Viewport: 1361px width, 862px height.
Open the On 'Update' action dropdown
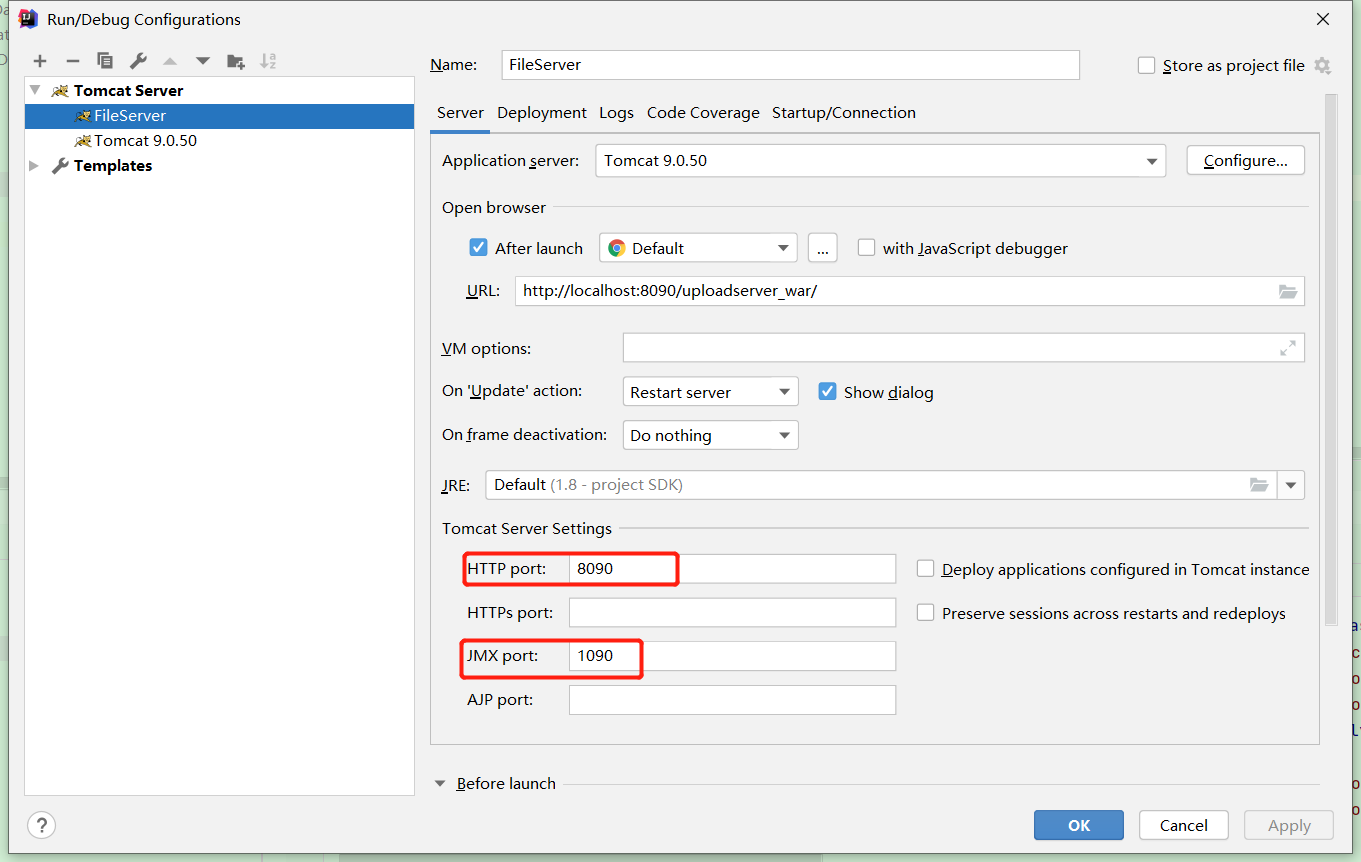710,392
